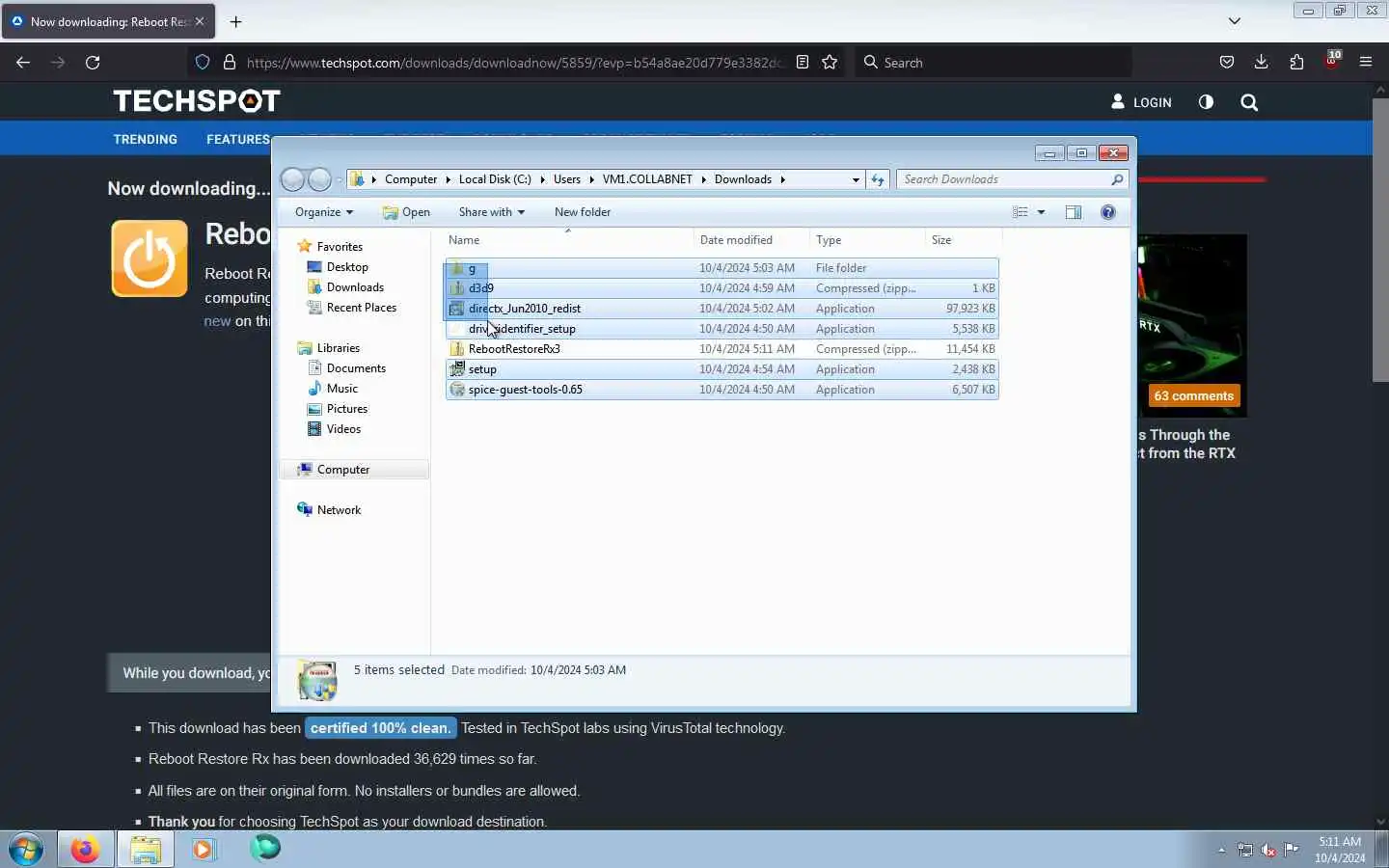Image resolution: width=1389 pixels, height=868 pixels.
Task: Open view options dropdown arrow
Action: [1041, 212]
